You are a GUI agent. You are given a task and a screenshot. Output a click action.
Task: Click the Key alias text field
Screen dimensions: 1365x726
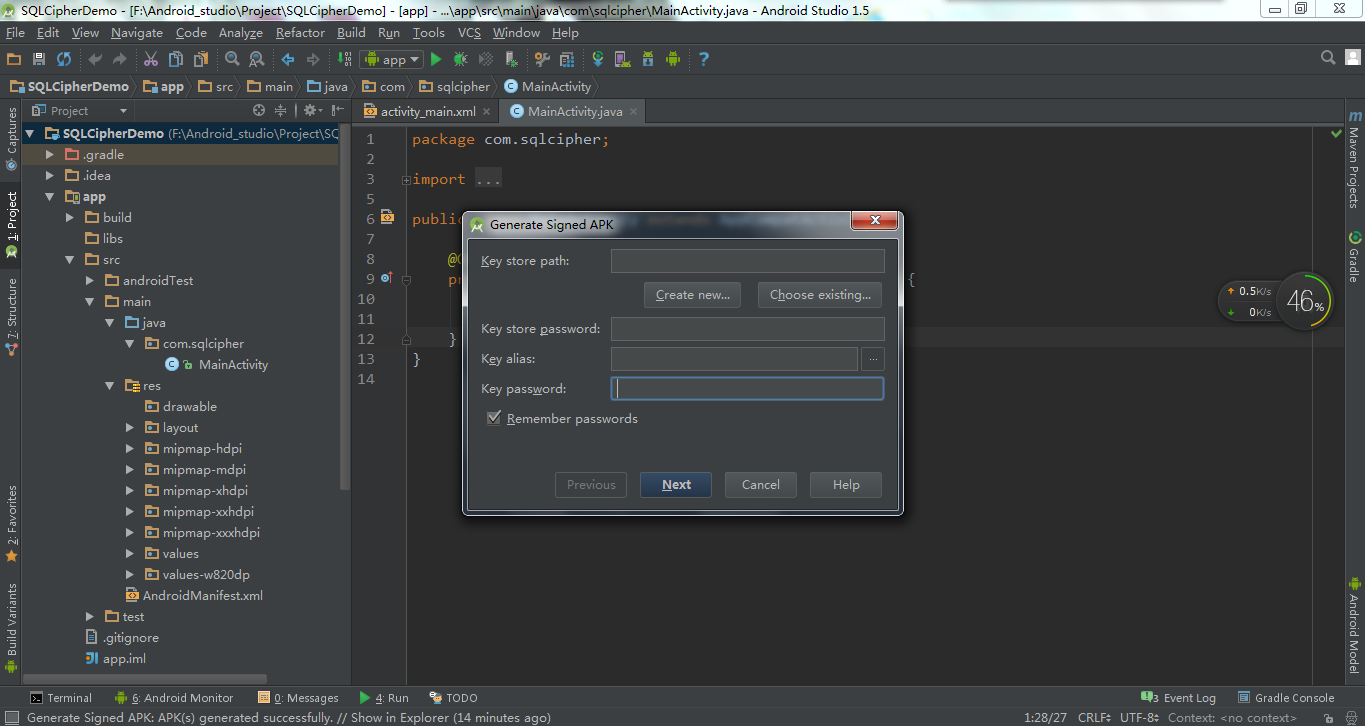click(734, 359)
